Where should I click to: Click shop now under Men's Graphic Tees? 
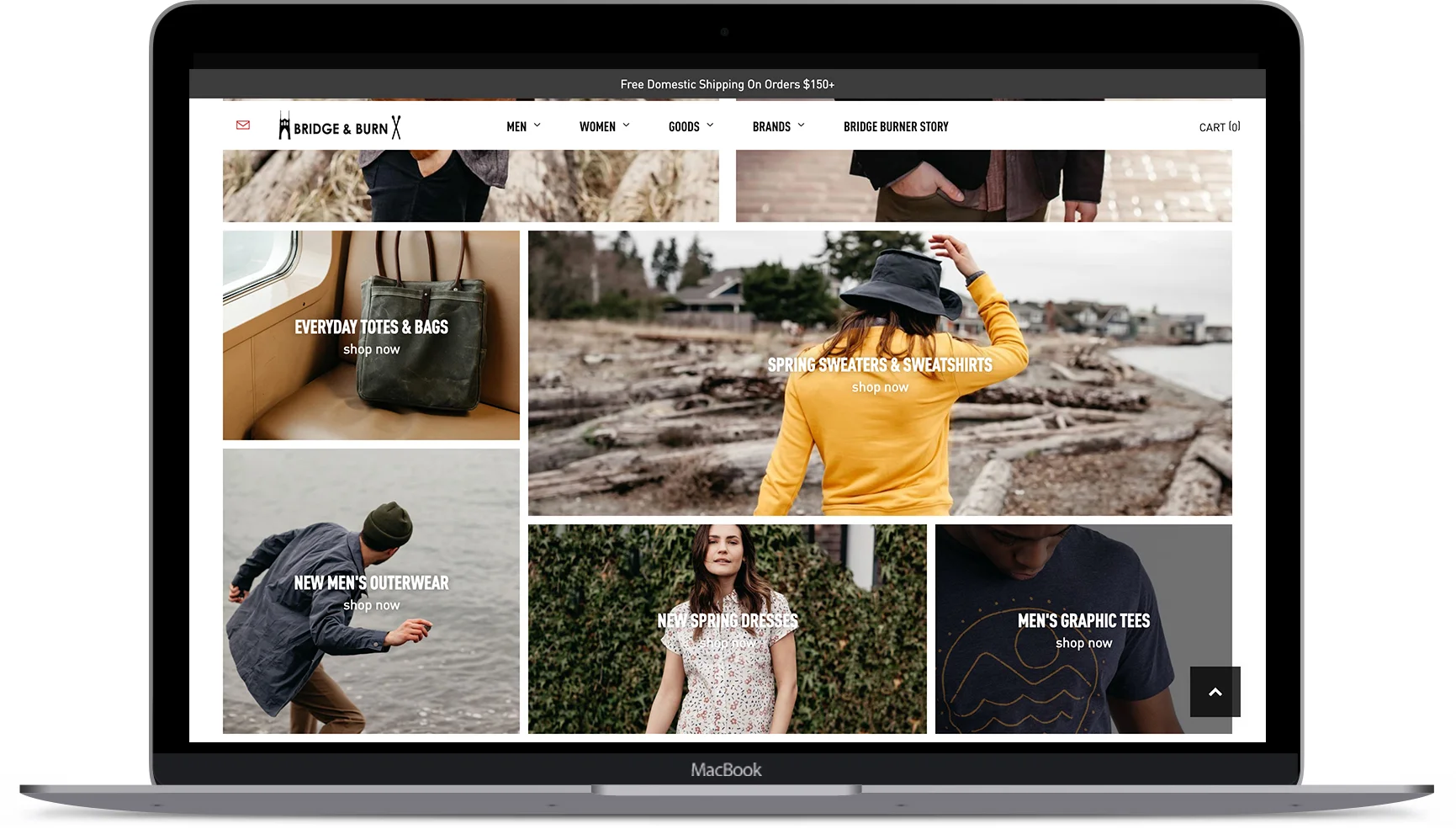pyautogui.click(x=1083, y=642)
